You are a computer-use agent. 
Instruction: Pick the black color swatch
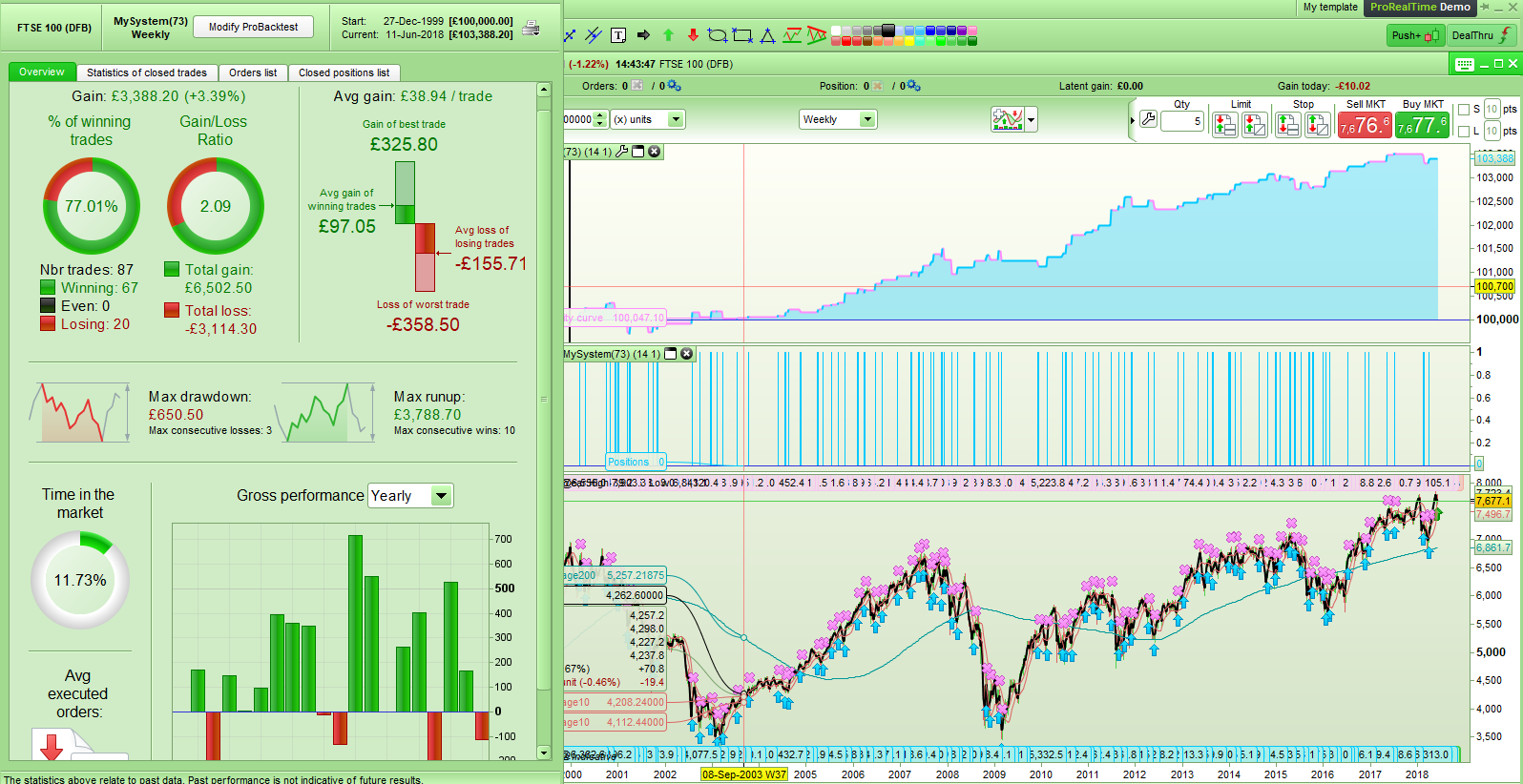point(888,31)
